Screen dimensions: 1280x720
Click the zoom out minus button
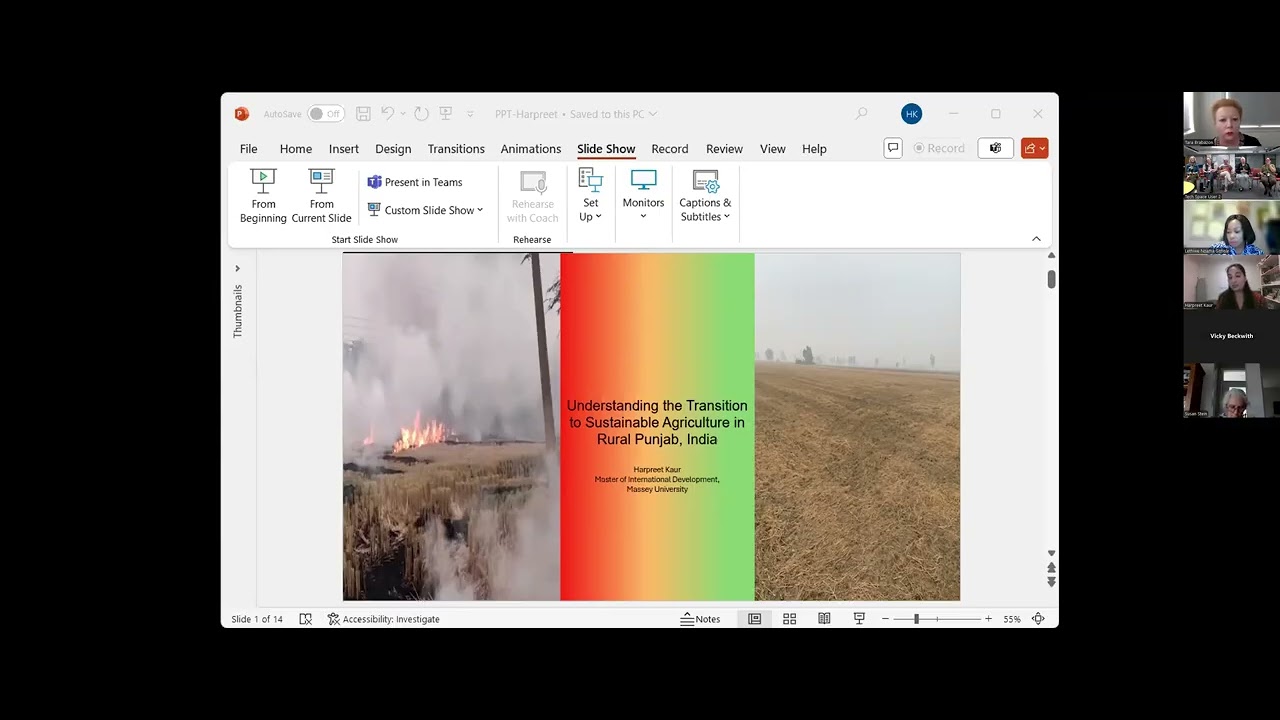[x=885, y=619]
